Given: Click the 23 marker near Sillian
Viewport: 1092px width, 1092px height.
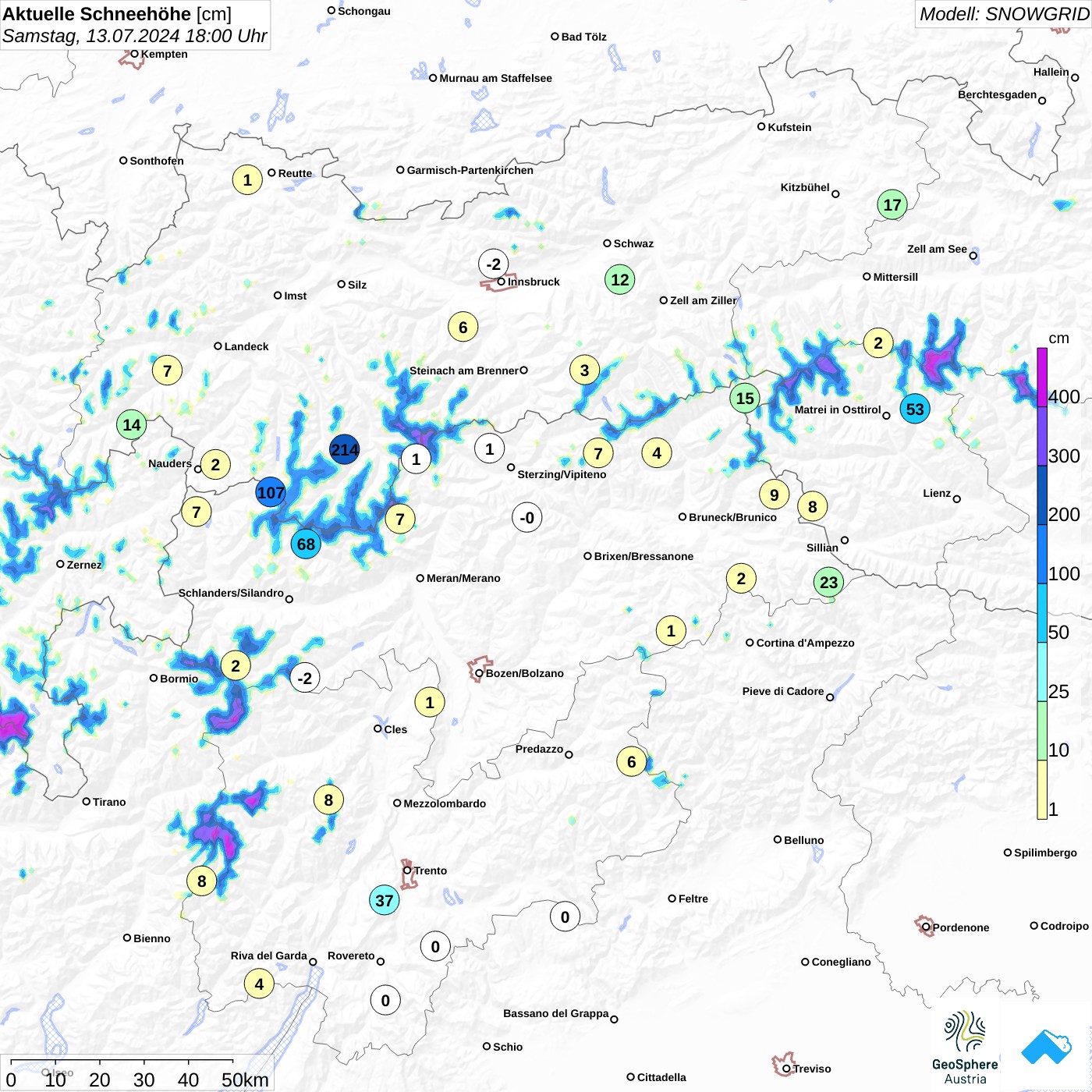Looking at the screenshot, I should pyautogui.click(x=828, y=583).
